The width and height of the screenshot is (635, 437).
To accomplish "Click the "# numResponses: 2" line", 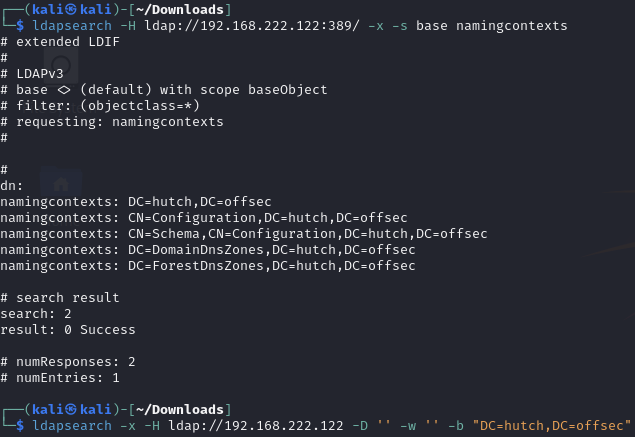I will (68, 361).
